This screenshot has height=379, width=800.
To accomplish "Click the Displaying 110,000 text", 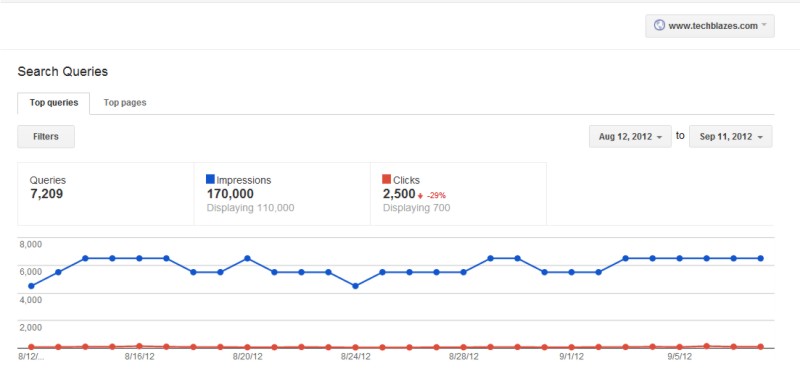I will [x=251, y=208].
